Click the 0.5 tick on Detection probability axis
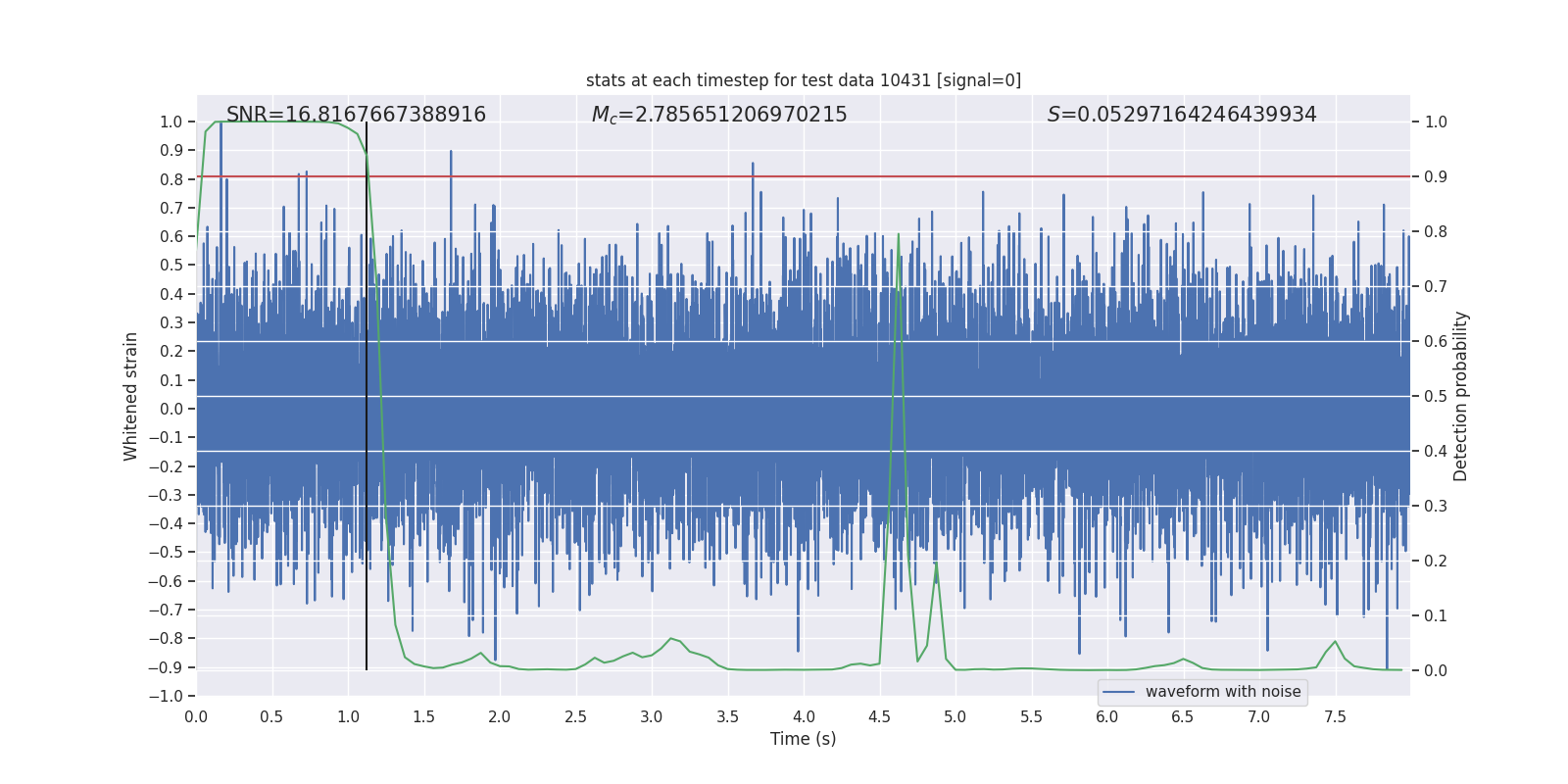The height and width of the screenshot is (784, 1568). (1435, 397)
